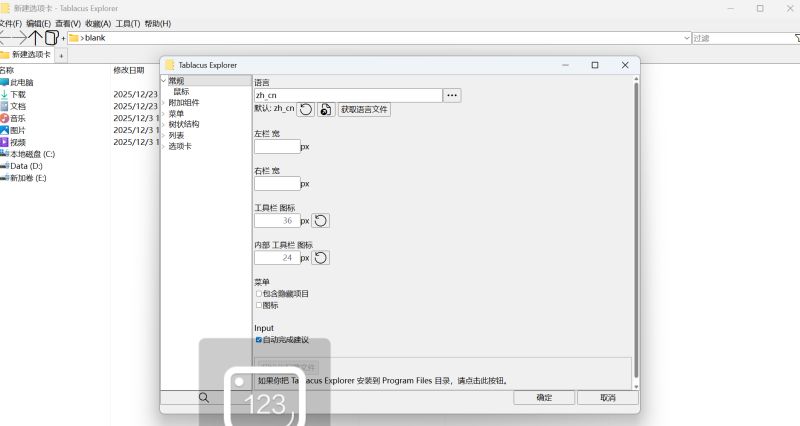Click the 本地磁盘 (C:) drive icon

[x=5, y=154]
